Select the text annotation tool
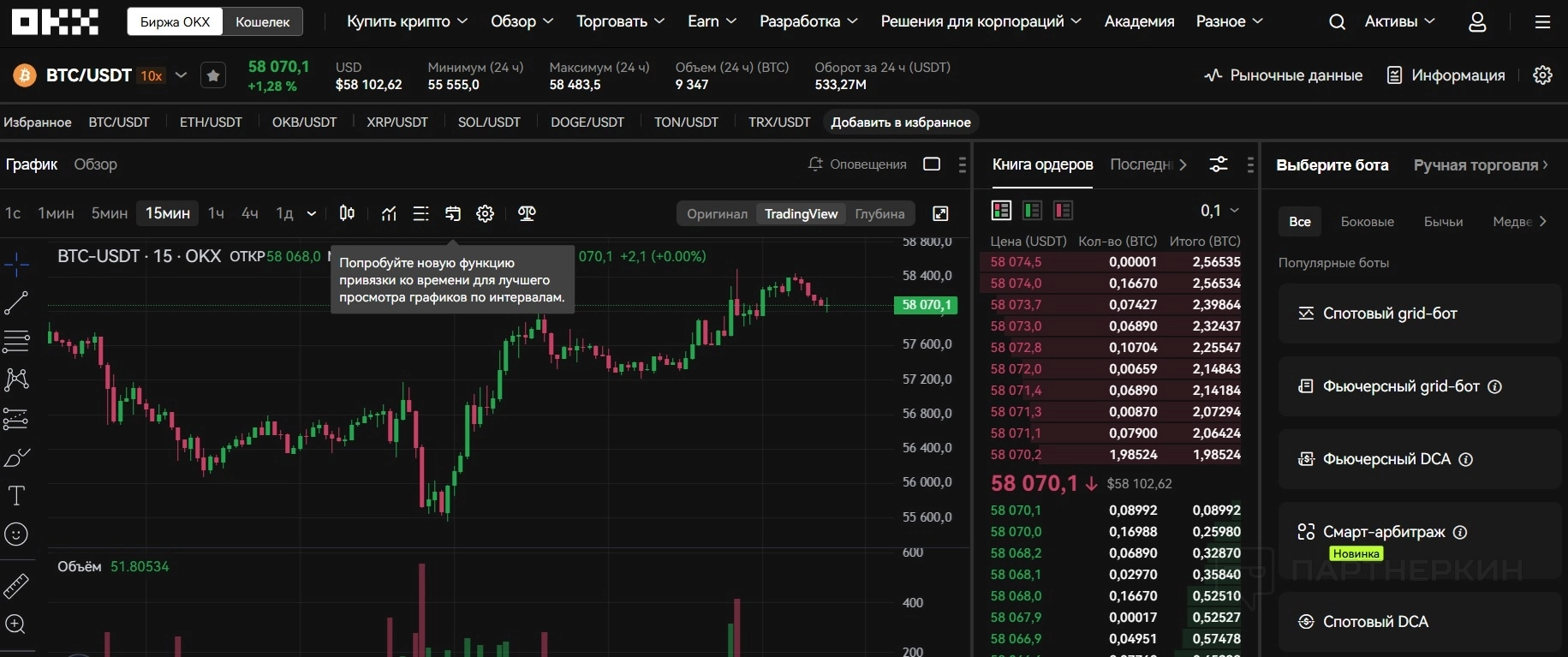Screen dimensions: 1568x657 tap(16, 496)
